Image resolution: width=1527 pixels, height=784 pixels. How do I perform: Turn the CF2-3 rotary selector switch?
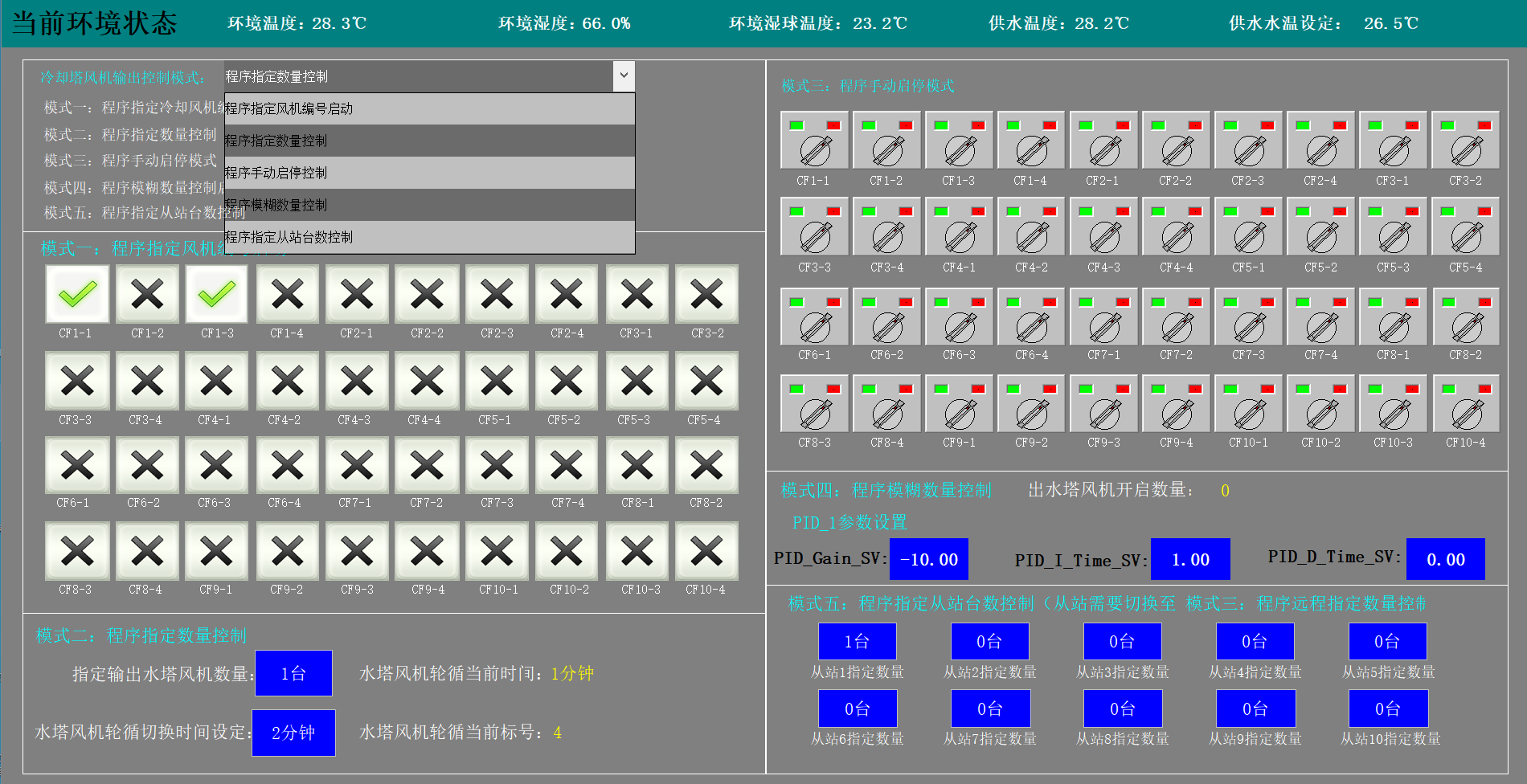click(1248, 149)
